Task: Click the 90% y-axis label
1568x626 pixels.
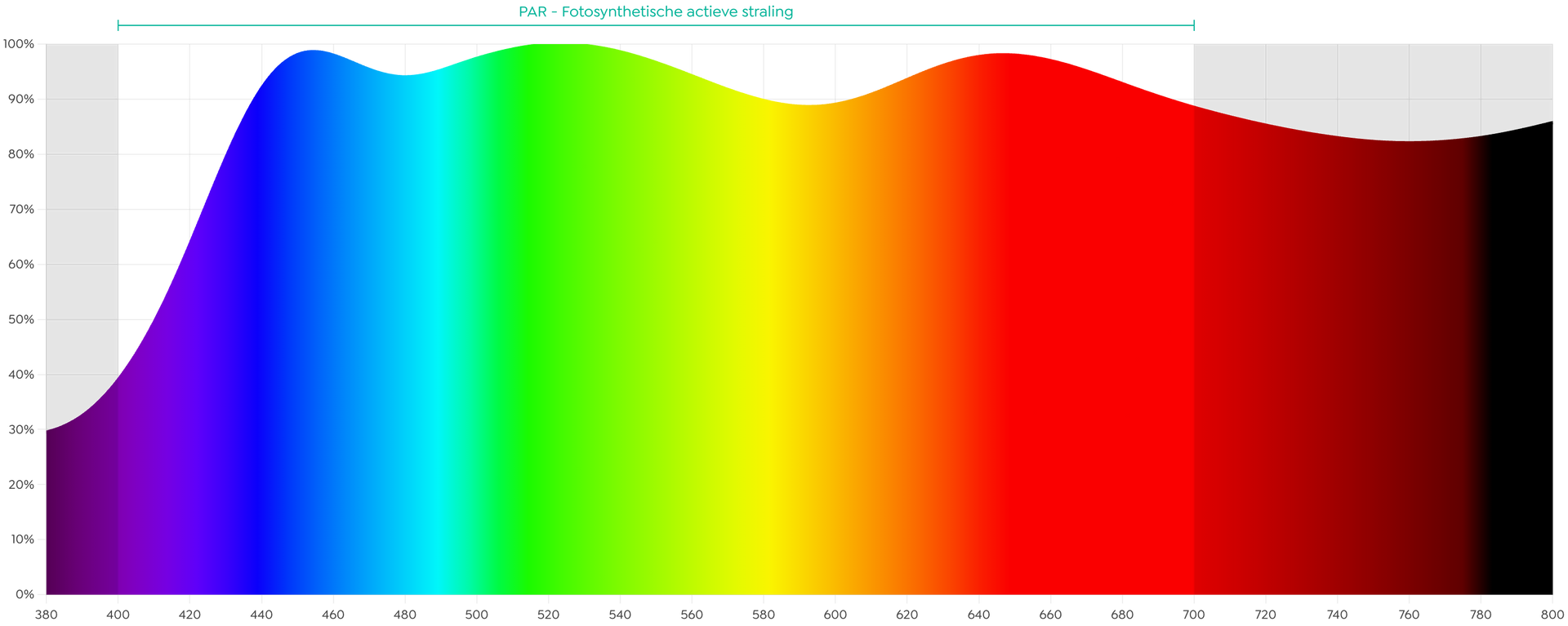Action: click(20, 99)
